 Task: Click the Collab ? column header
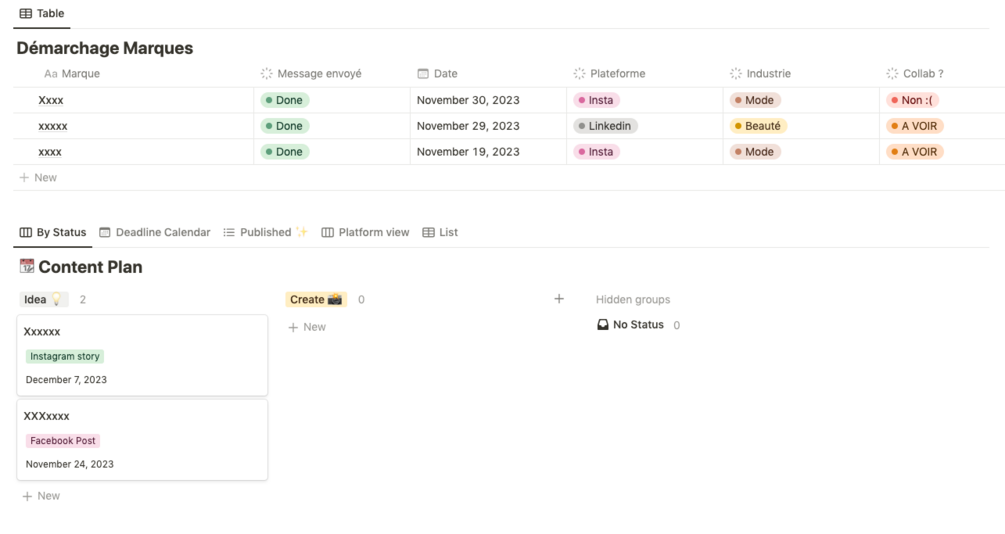(922, 73)
